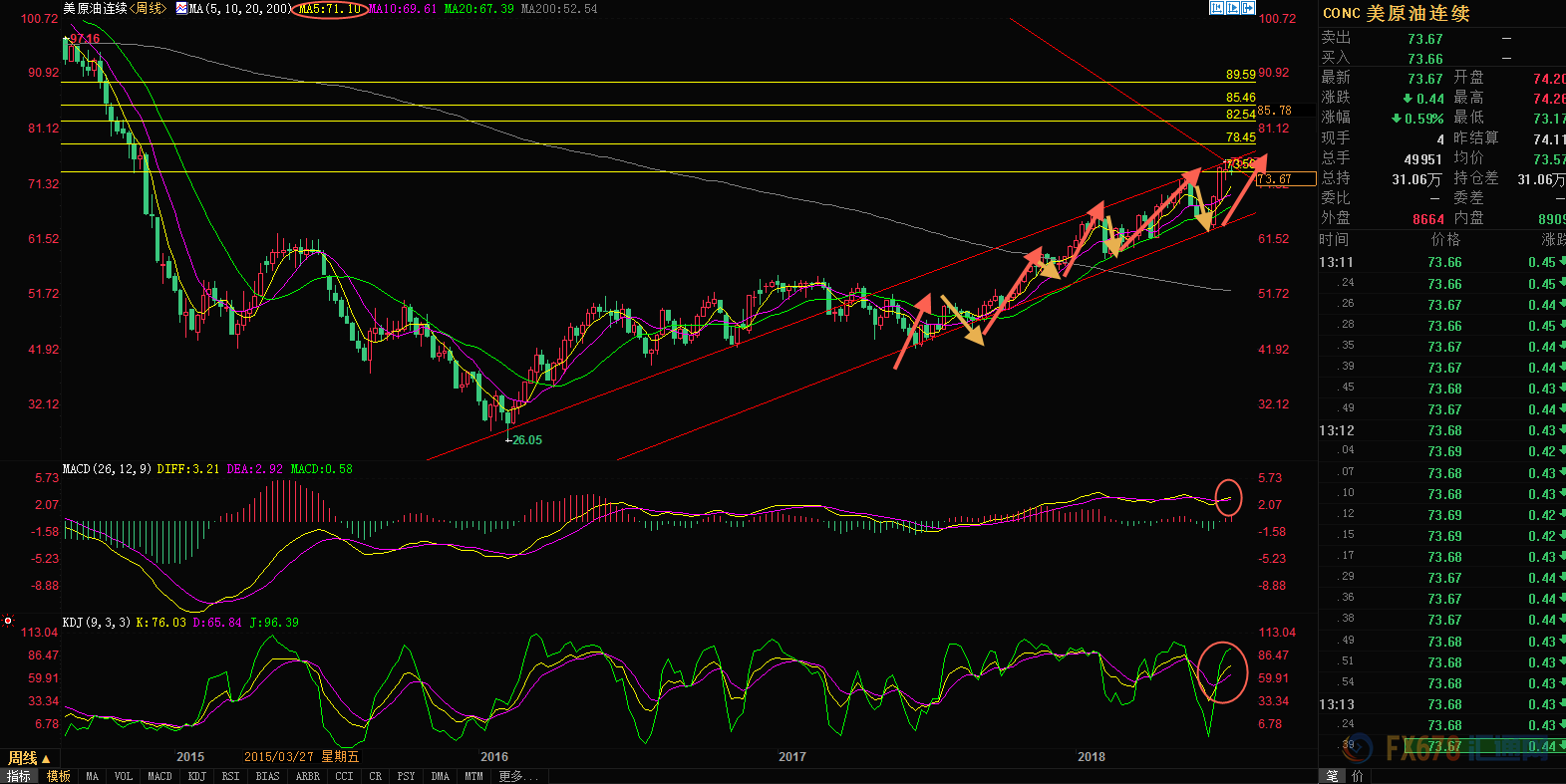Click the first blue chart-control icon at top right

pos(1216,8)
